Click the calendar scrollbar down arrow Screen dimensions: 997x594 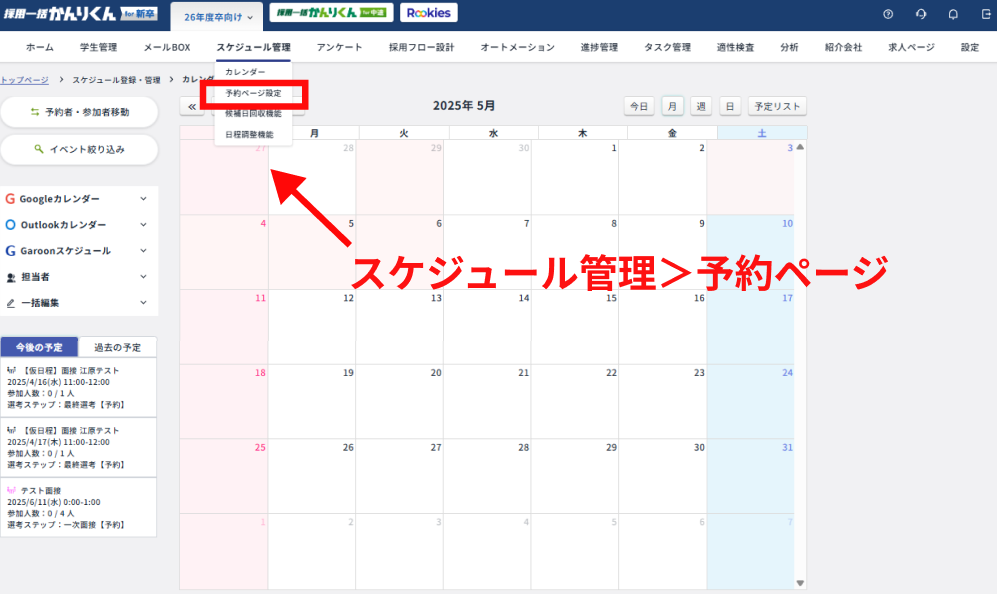(800, 582)
